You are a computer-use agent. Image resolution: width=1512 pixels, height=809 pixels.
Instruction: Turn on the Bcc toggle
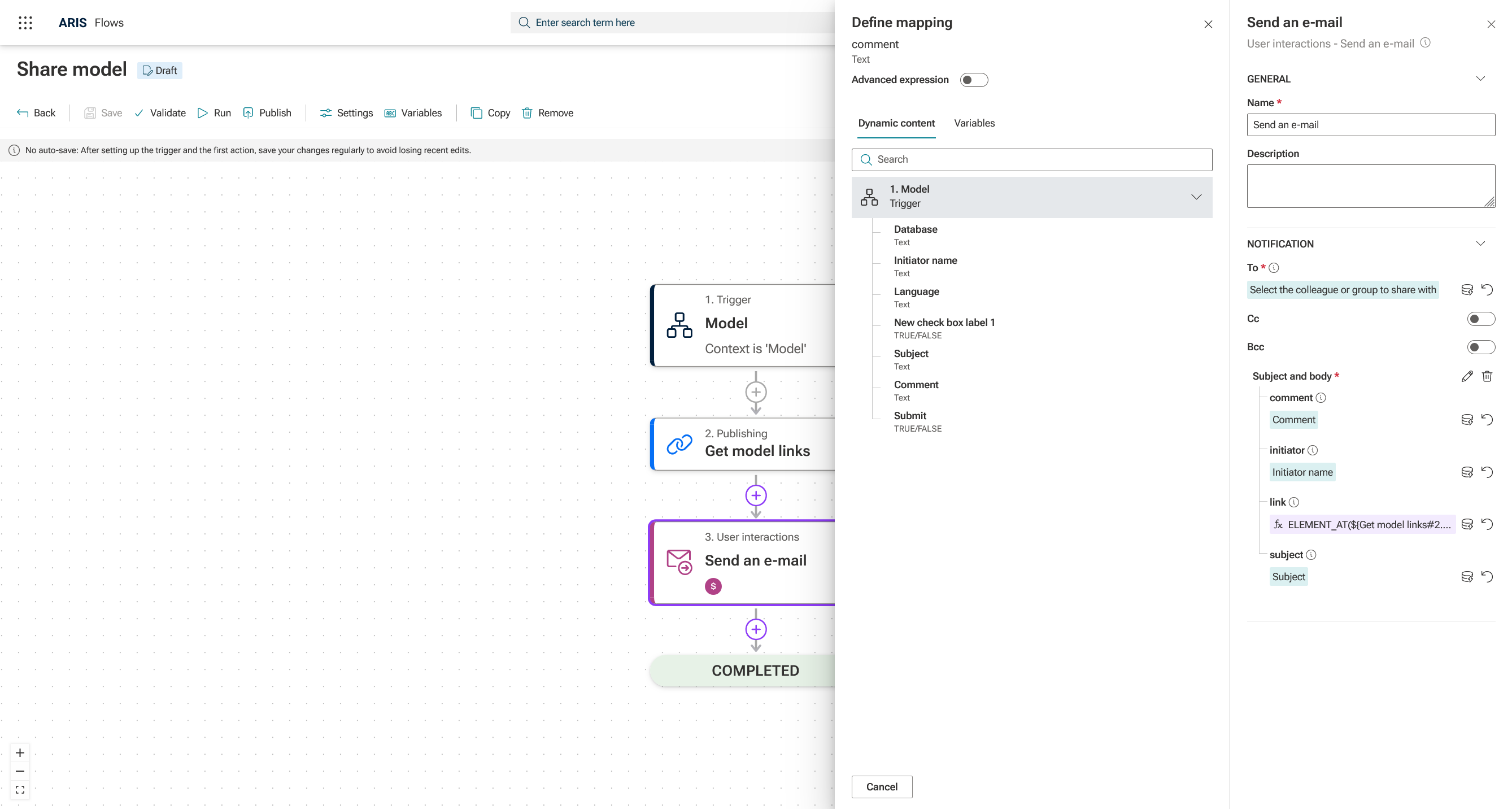1480,347
